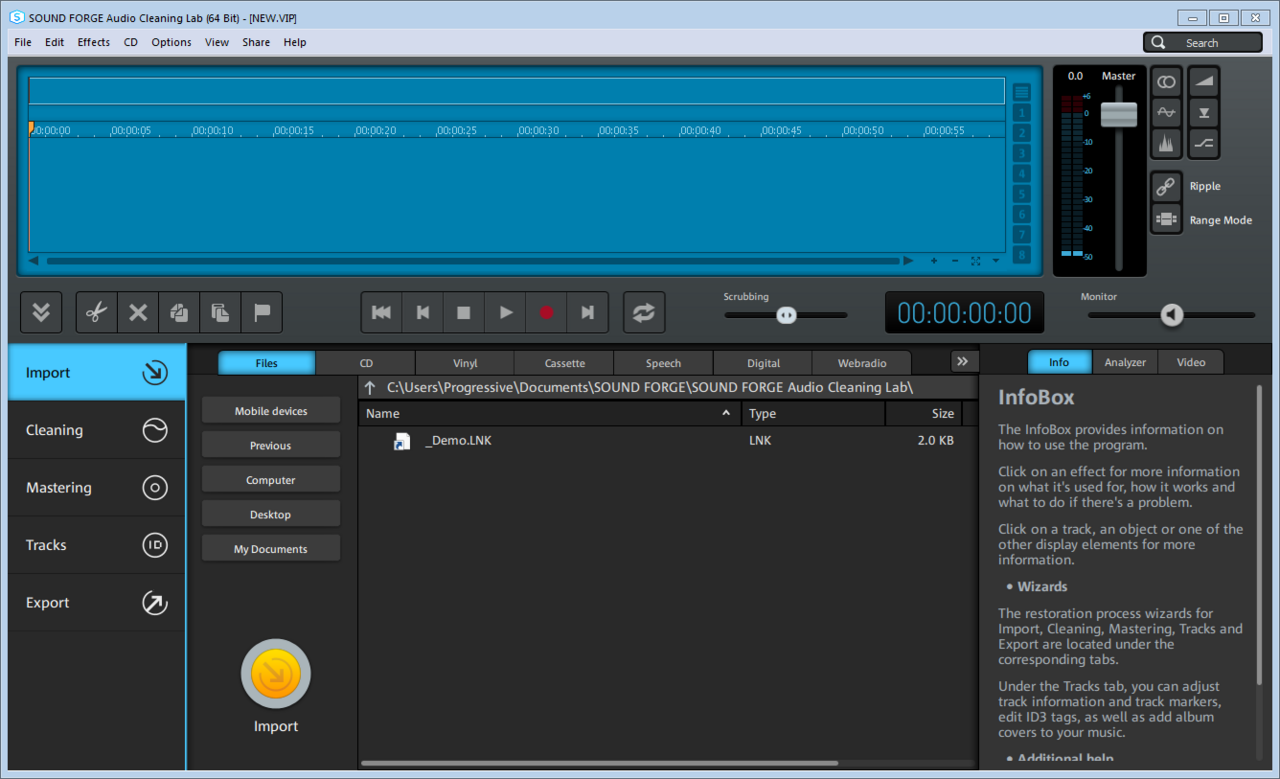Click the My Documents button
Viewport: 1280px width, 779px height.
coord(271,549)
